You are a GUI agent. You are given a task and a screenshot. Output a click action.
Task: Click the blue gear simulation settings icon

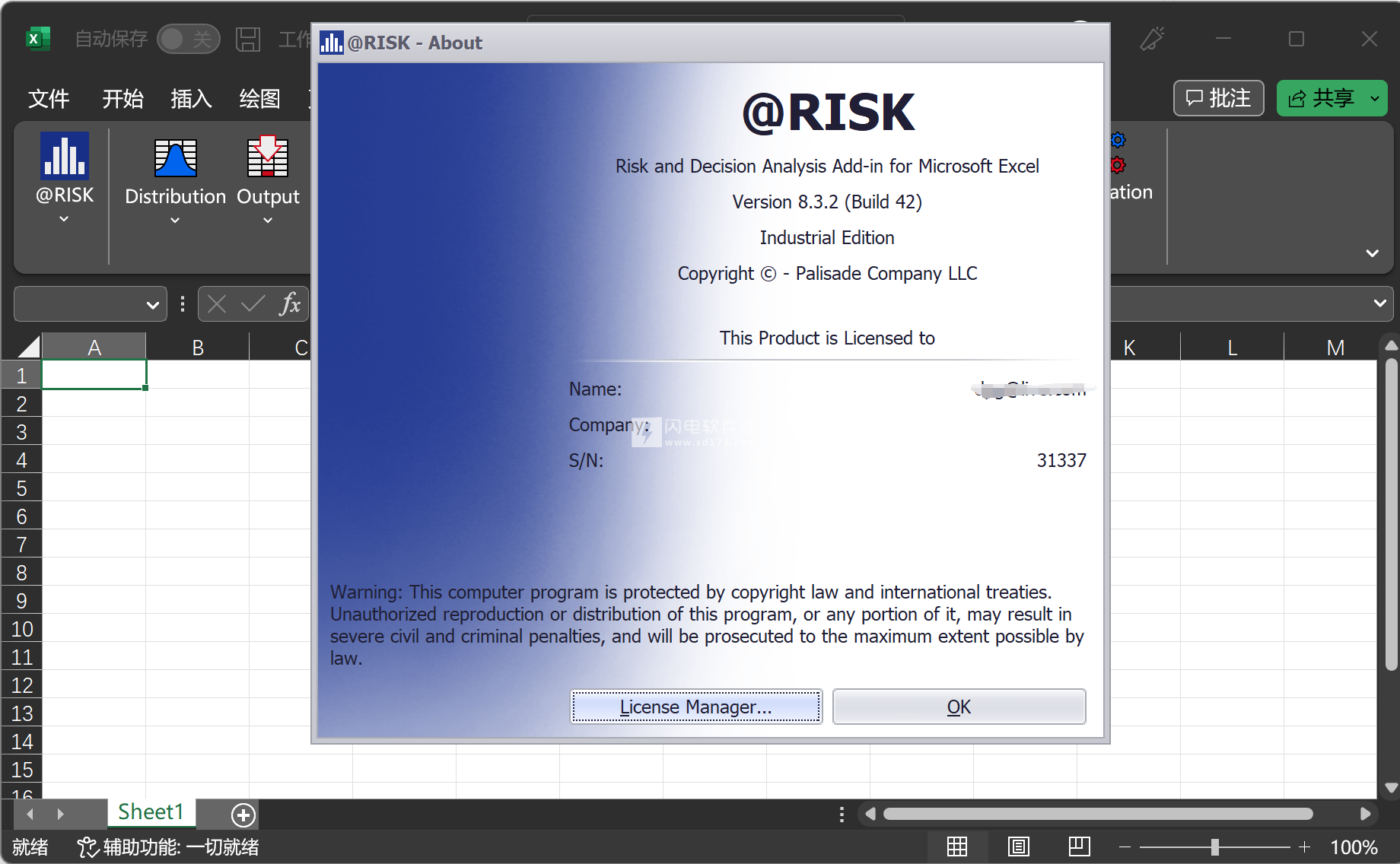(1118, 140)
